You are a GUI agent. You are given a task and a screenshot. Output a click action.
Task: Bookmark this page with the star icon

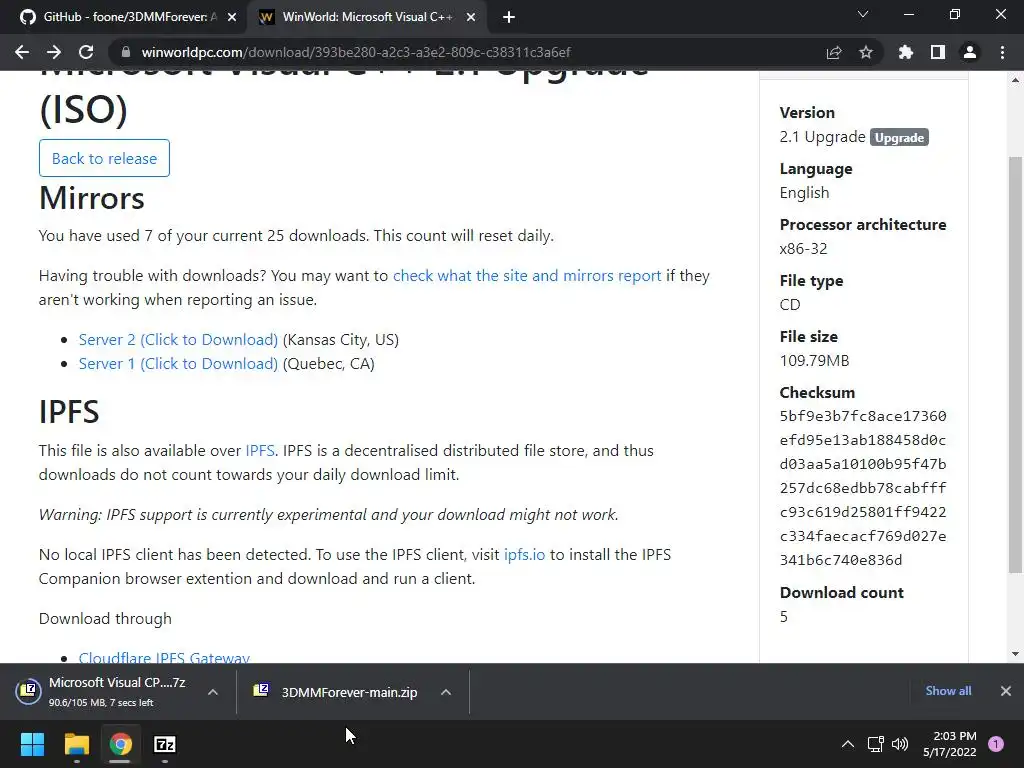[x=866, y=52]
